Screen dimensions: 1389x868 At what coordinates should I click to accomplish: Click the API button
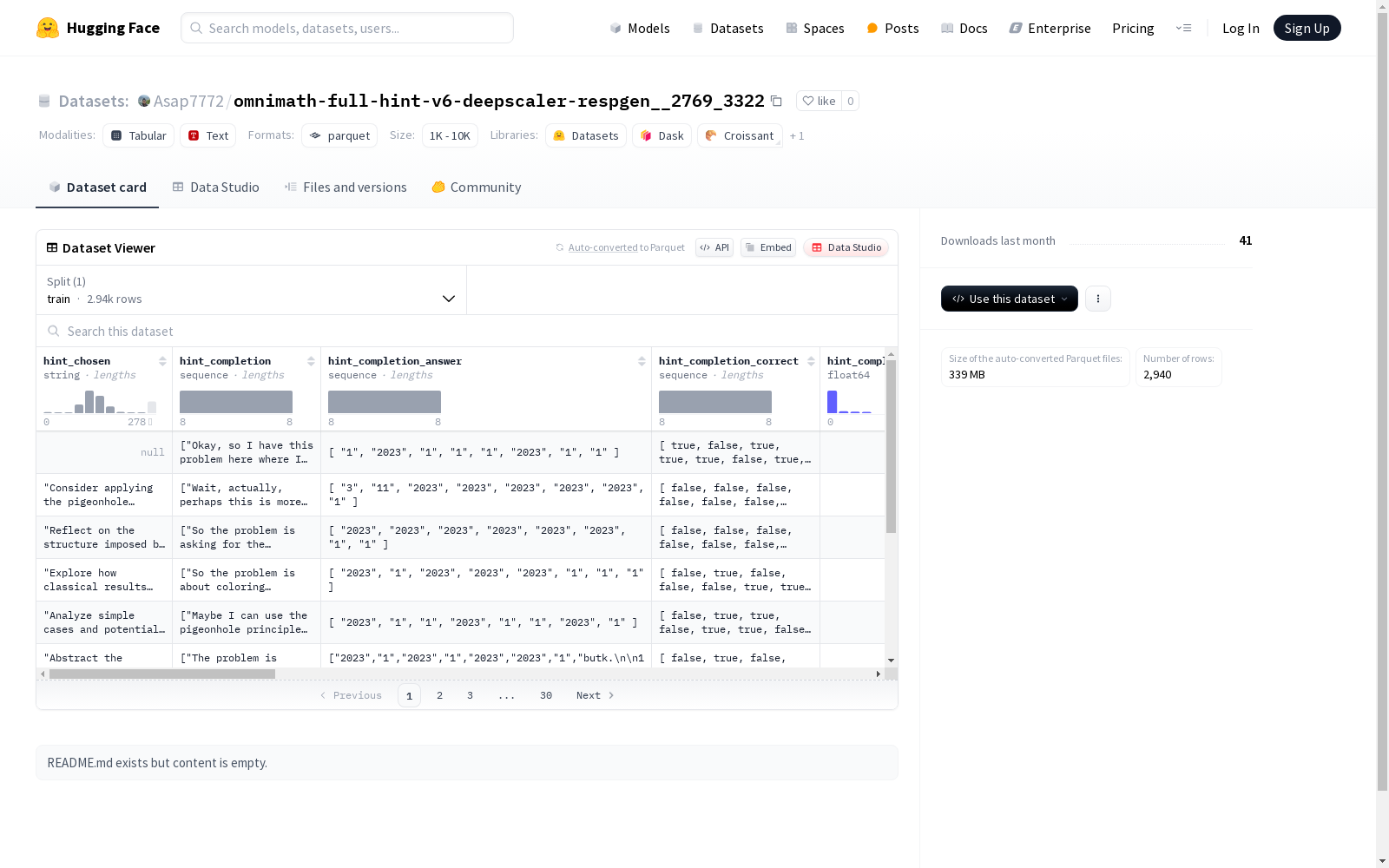[714, 247]
